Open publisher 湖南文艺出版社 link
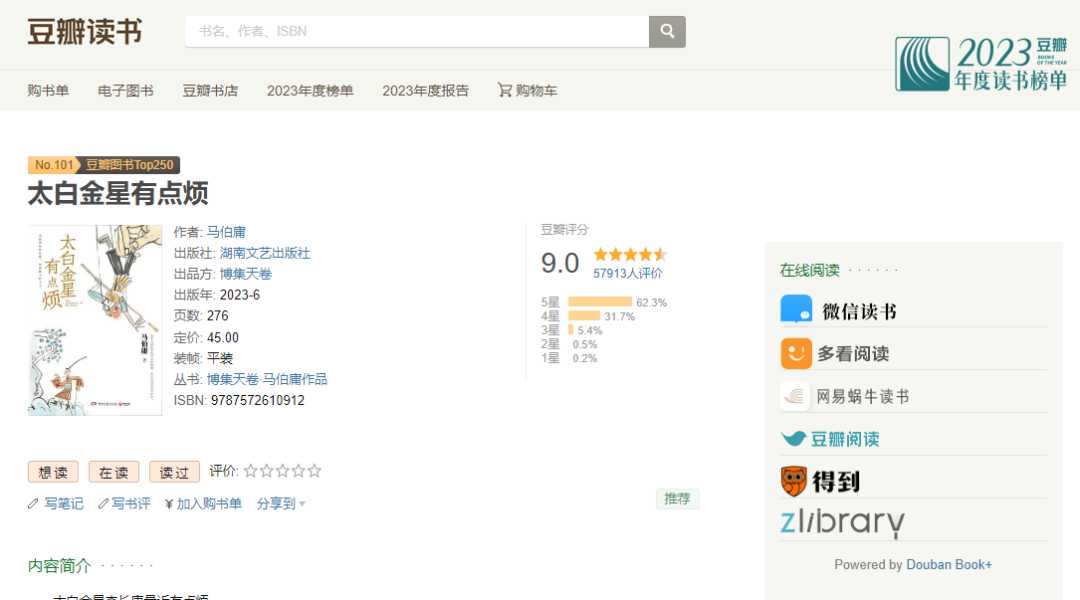This screenshot has width=1080, height=600. (265, 253)
